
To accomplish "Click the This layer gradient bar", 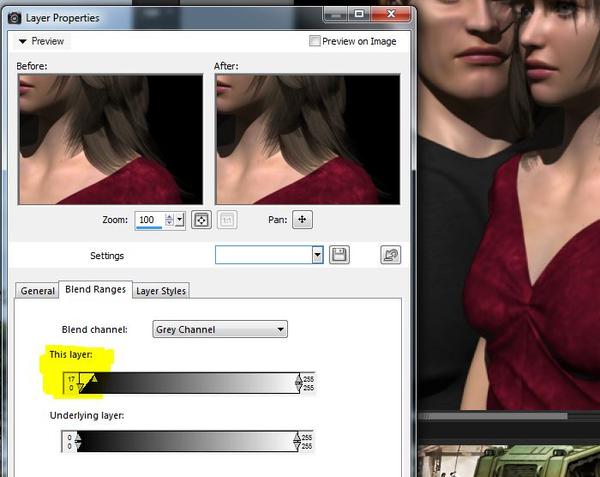I will tap(189, 383).
